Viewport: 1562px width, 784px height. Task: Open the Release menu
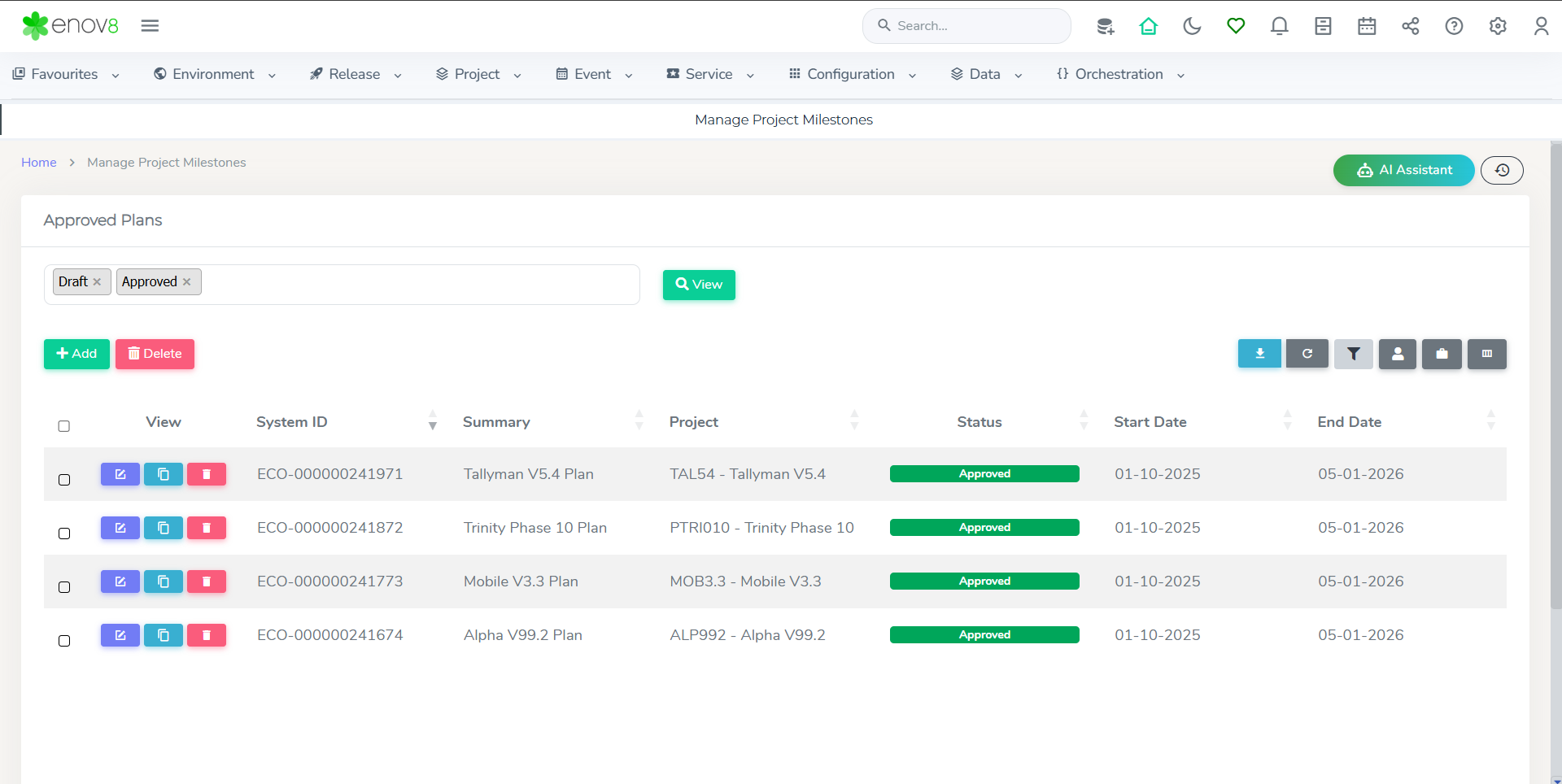[x=356, y=74]
